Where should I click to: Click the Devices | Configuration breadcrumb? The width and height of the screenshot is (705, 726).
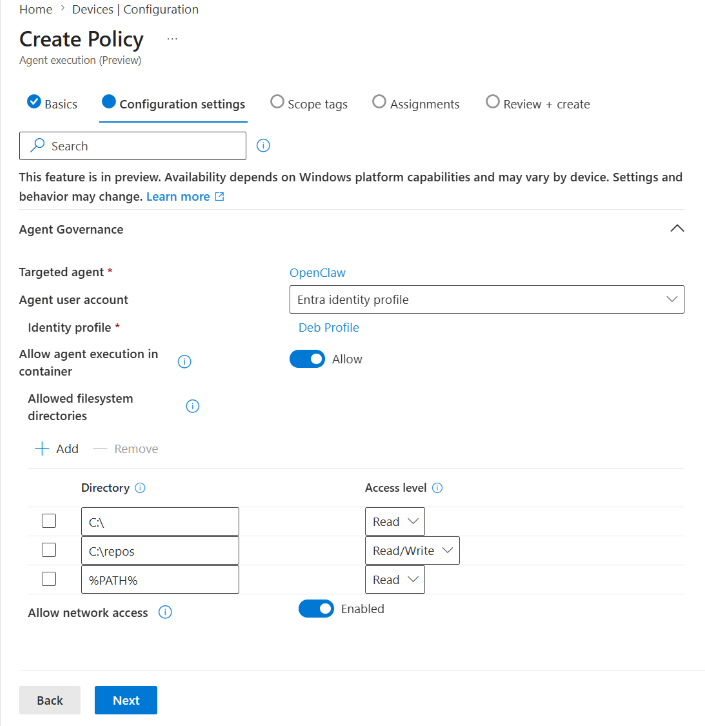(x=135, y=9)
